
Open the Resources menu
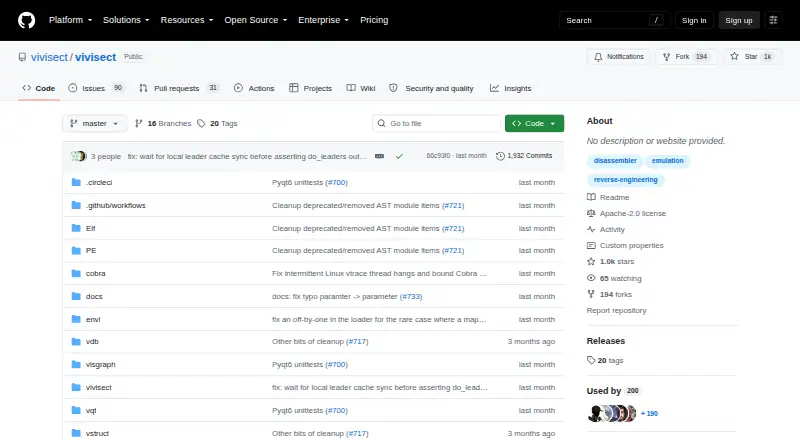187,20
